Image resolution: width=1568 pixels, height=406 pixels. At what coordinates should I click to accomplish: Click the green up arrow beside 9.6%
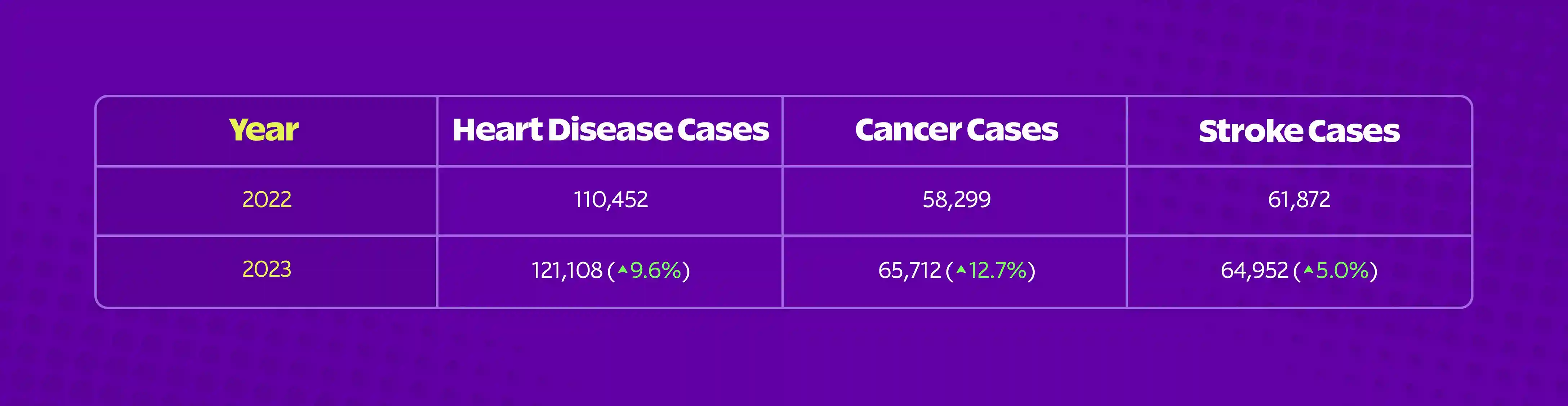[x=622, y=270]
